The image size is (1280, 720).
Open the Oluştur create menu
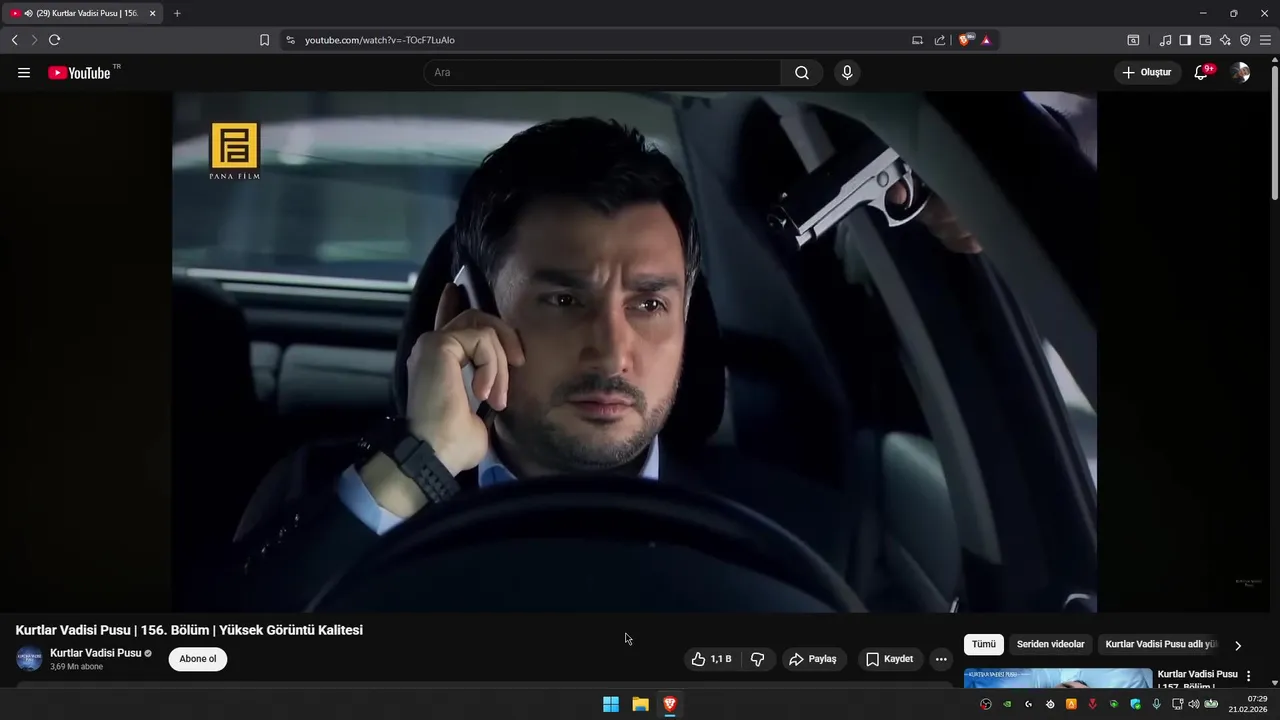(1147, 72)
